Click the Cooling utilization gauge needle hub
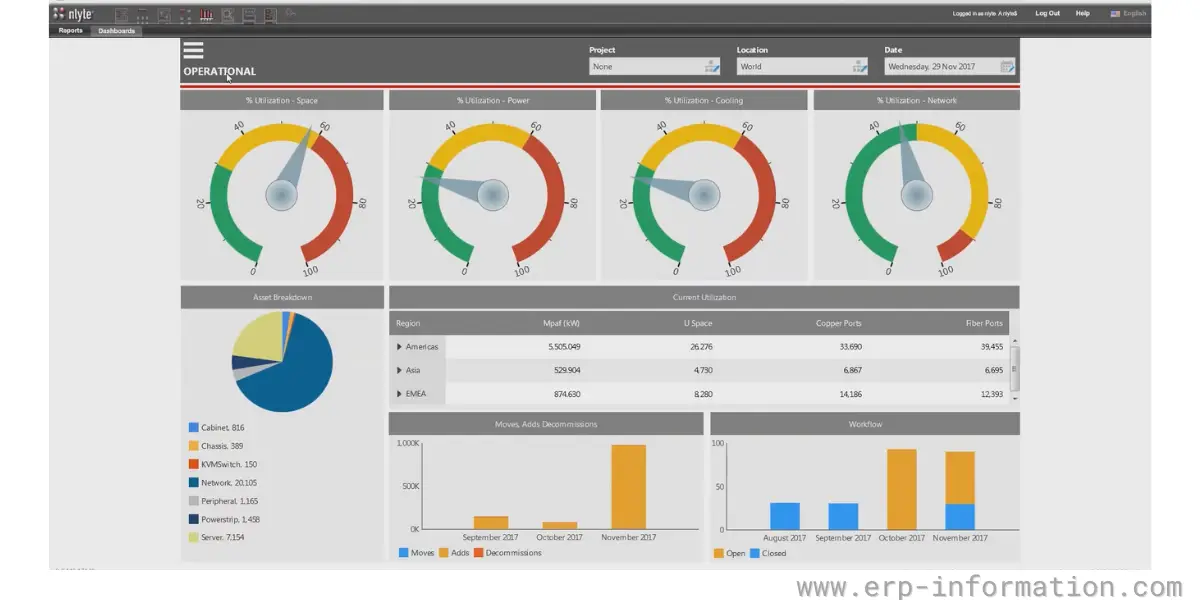 705,194
